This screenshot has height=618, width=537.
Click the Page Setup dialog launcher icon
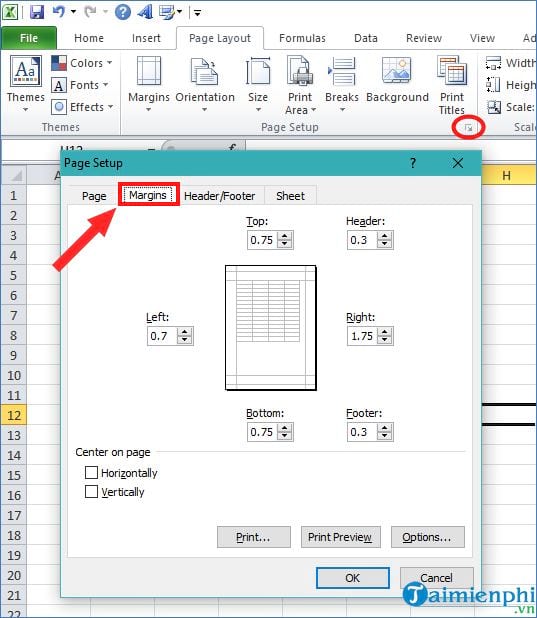click(468, 128)
